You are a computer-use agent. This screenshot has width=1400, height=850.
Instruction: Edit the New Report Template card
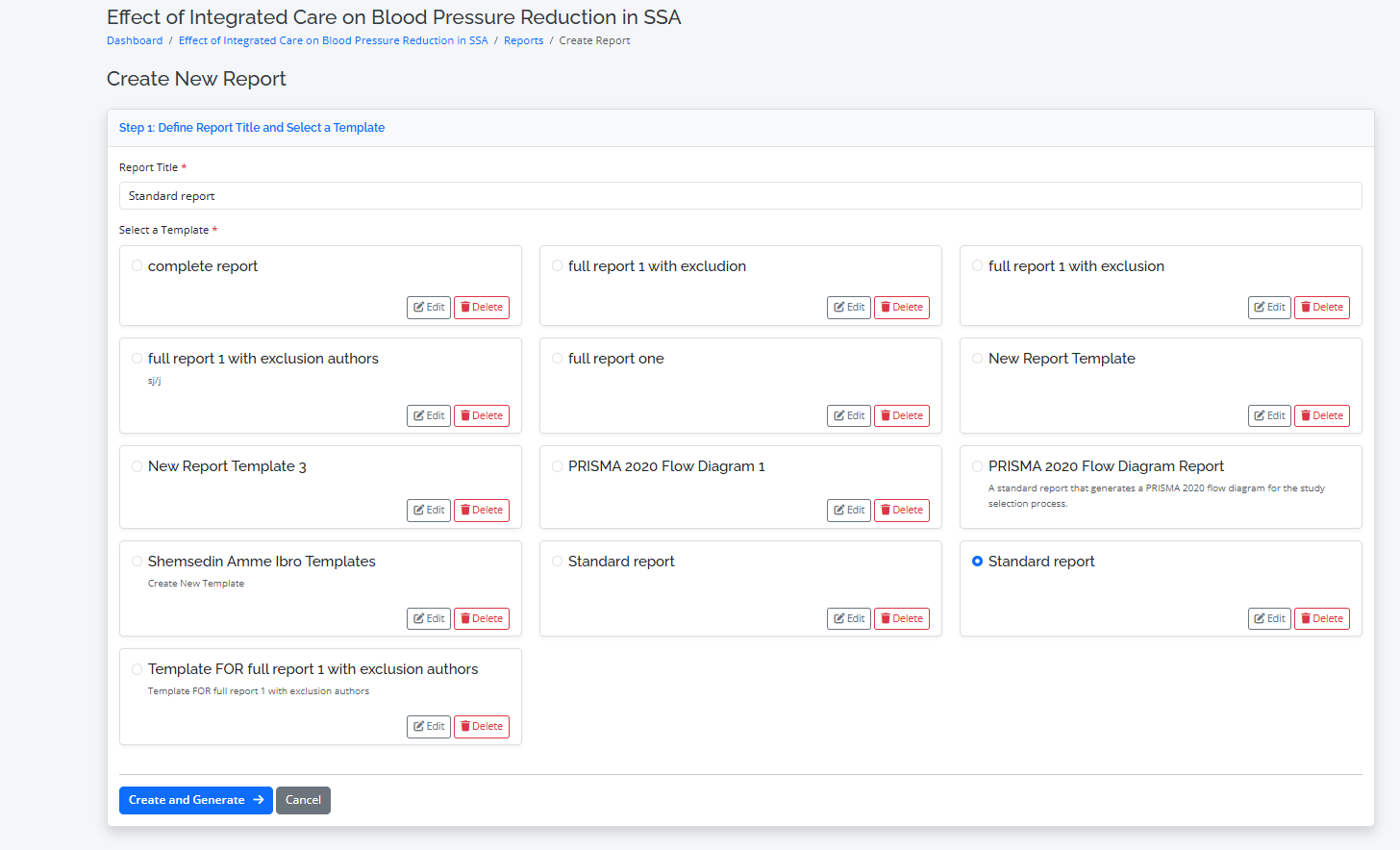click(x=1268, y=416)
